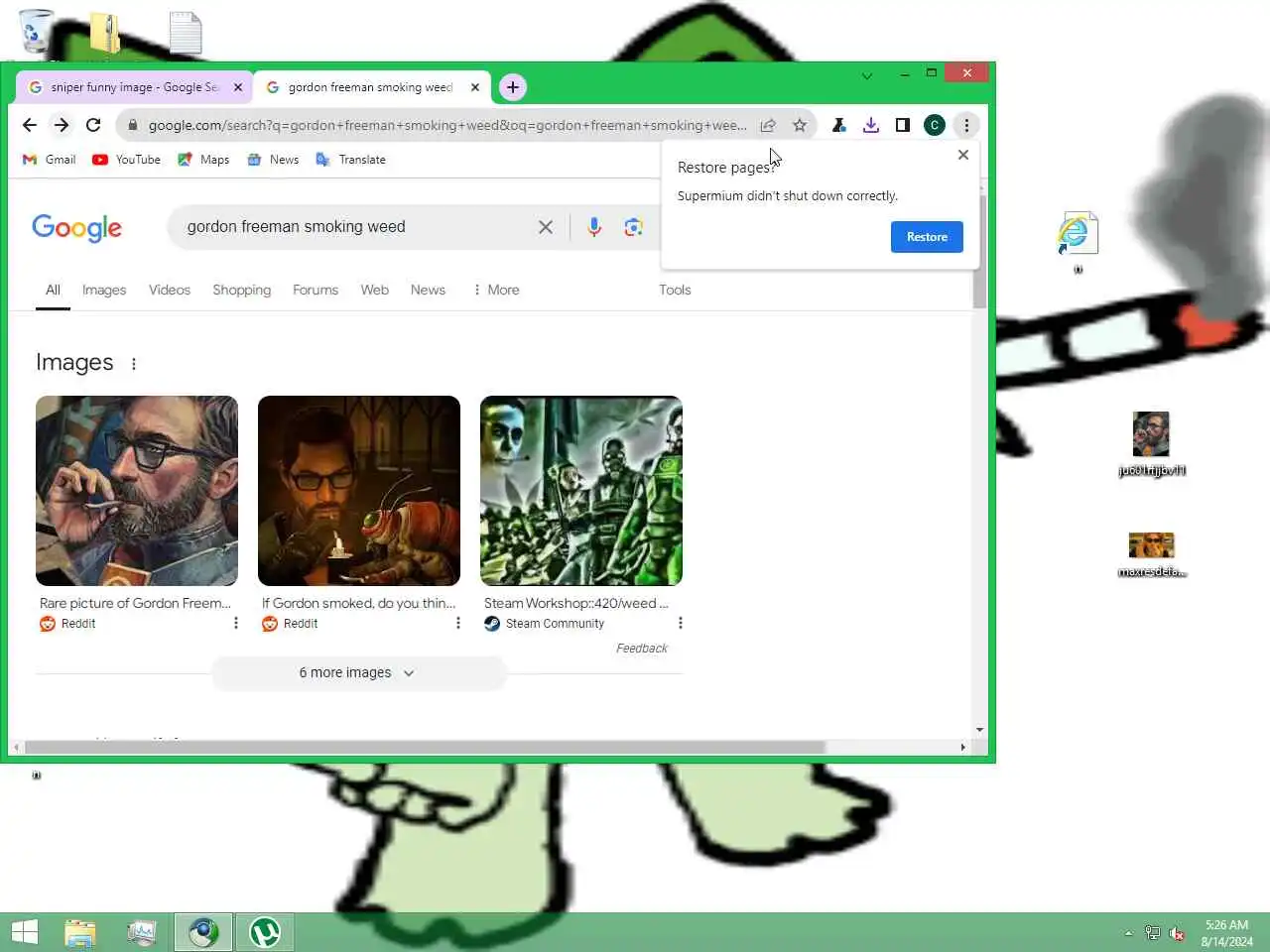Click the Reddit source under Rare picture

68,624
